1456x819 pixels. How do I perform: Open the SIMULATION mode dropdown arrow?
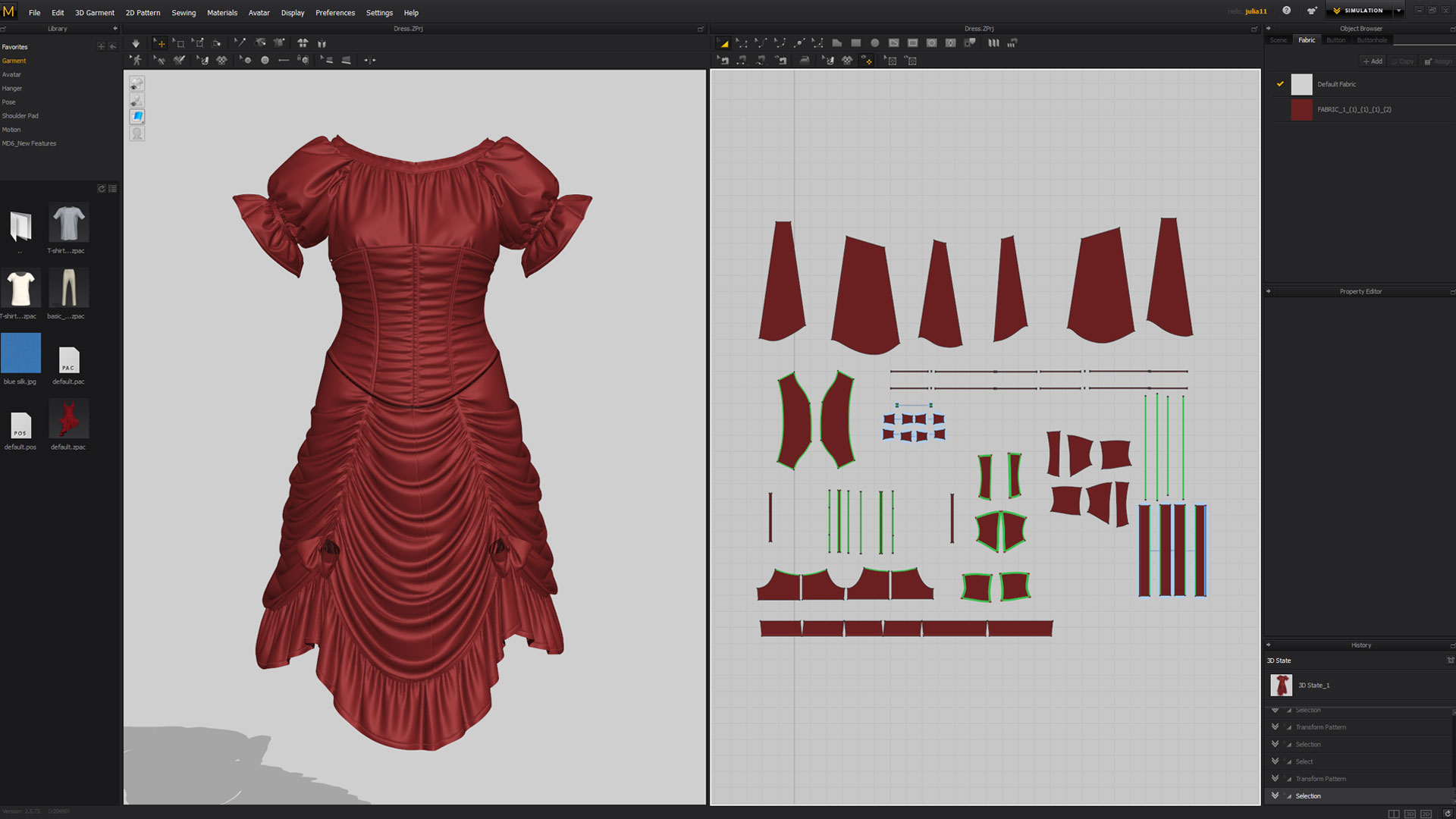coord(1398,11)
